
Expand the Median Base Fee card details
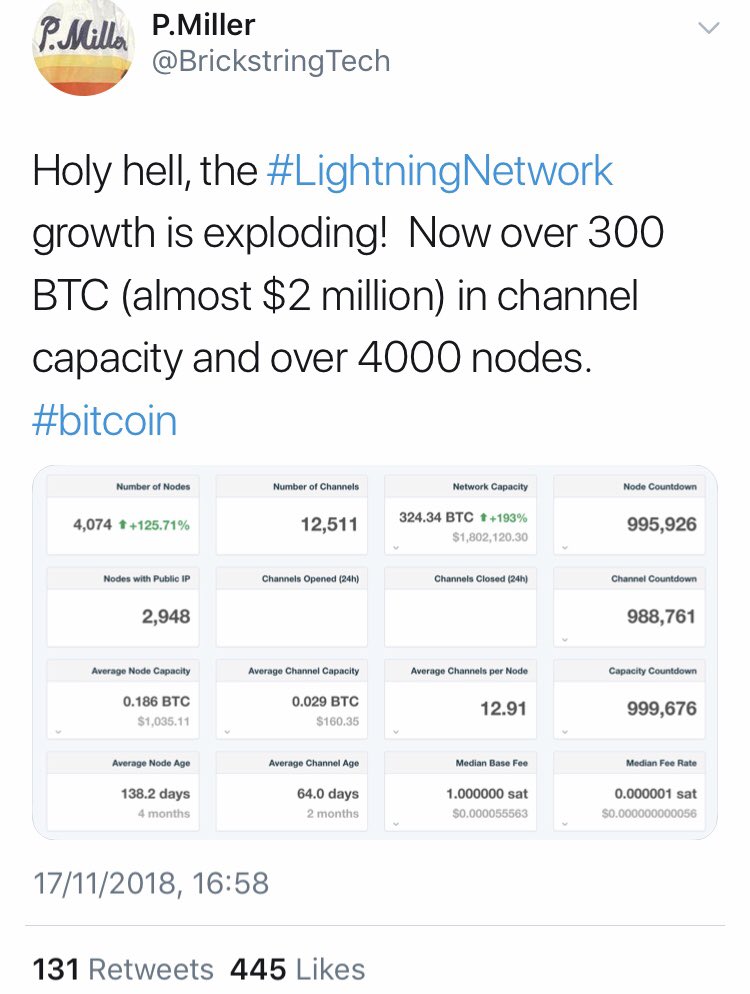pos(398,826)
